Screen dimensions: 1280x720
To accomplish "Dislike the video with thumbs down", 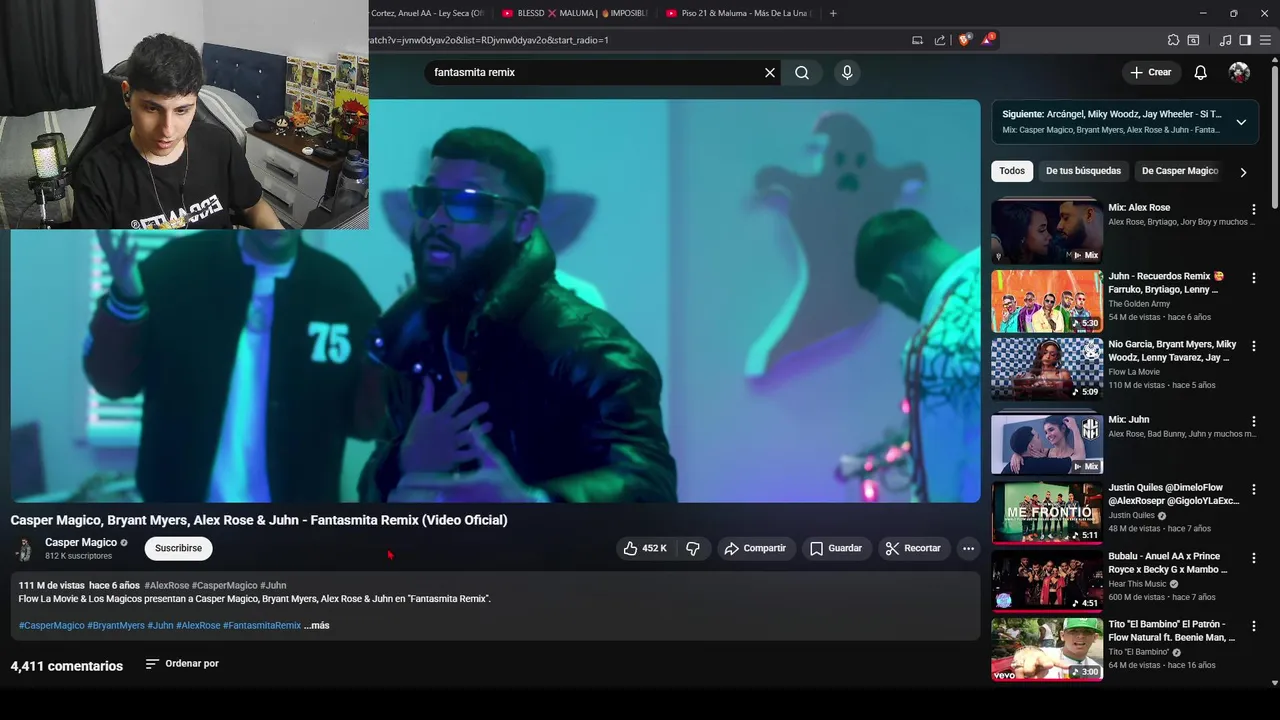I will click(693, 548).
